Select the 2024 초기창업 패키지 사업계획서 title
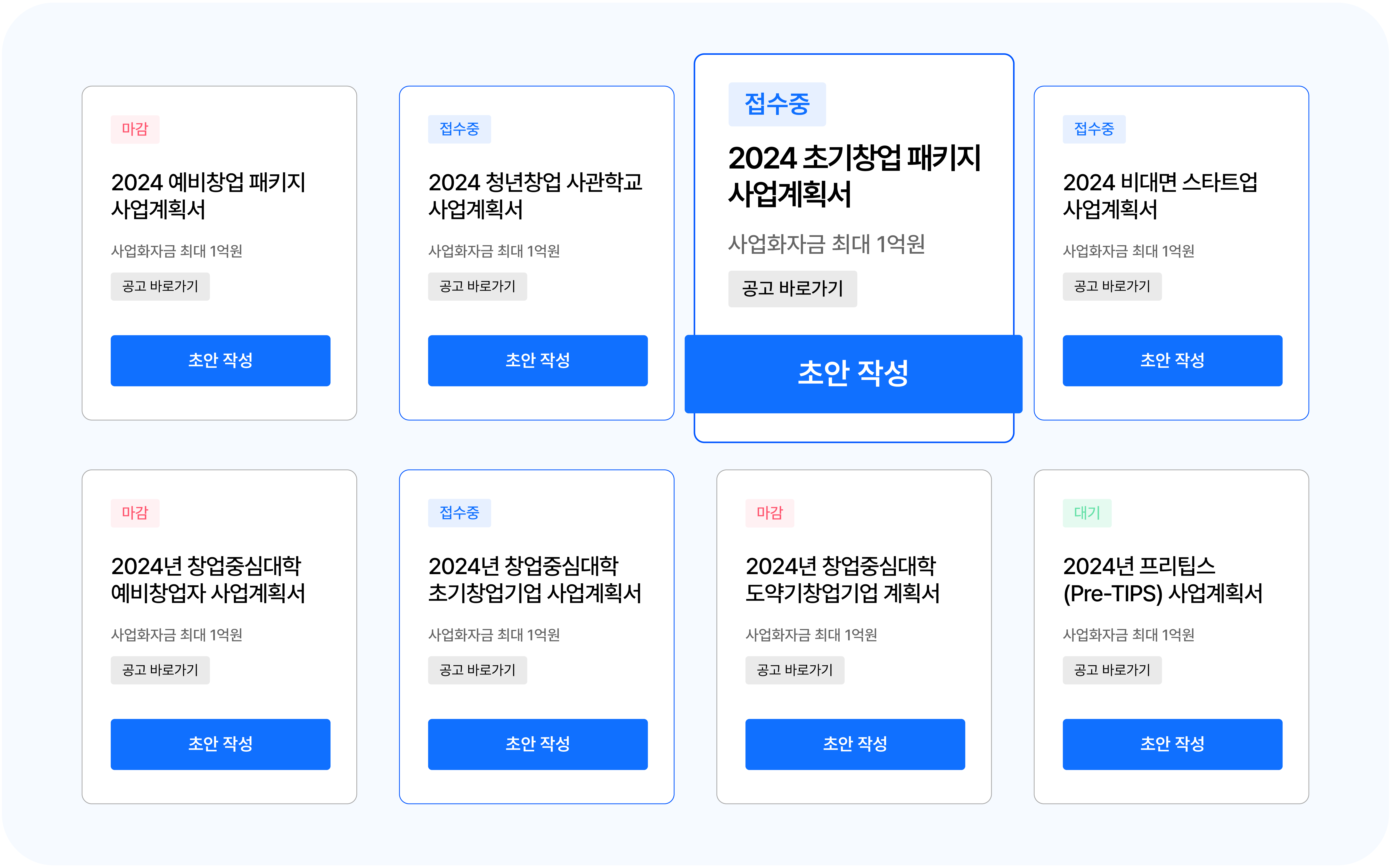Viewport: 1391px width, 868px height. [x=854, y=176]
